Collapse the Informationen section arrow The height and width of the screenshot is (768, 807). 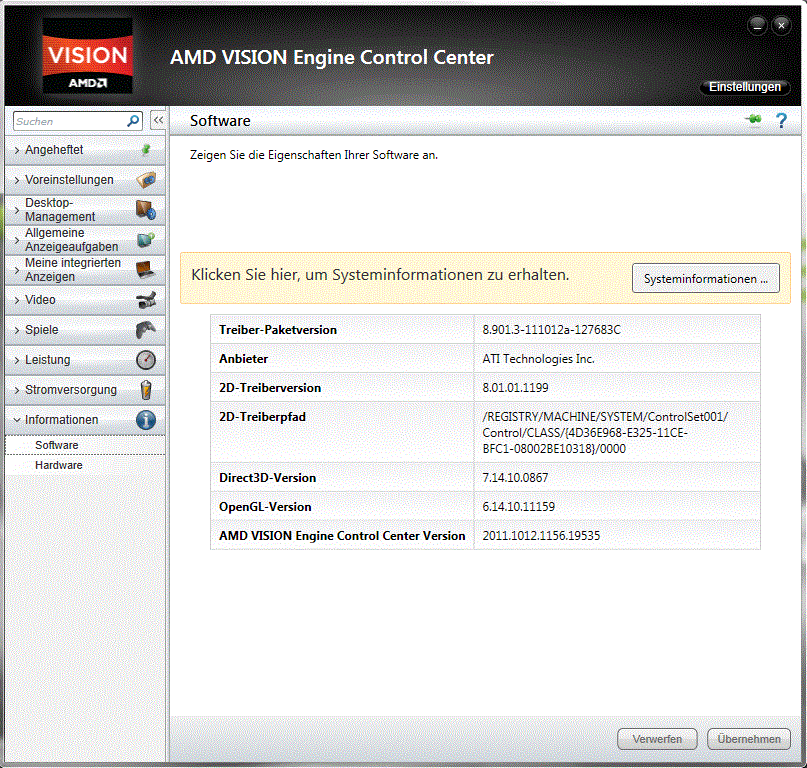click(x=17, y=420)
